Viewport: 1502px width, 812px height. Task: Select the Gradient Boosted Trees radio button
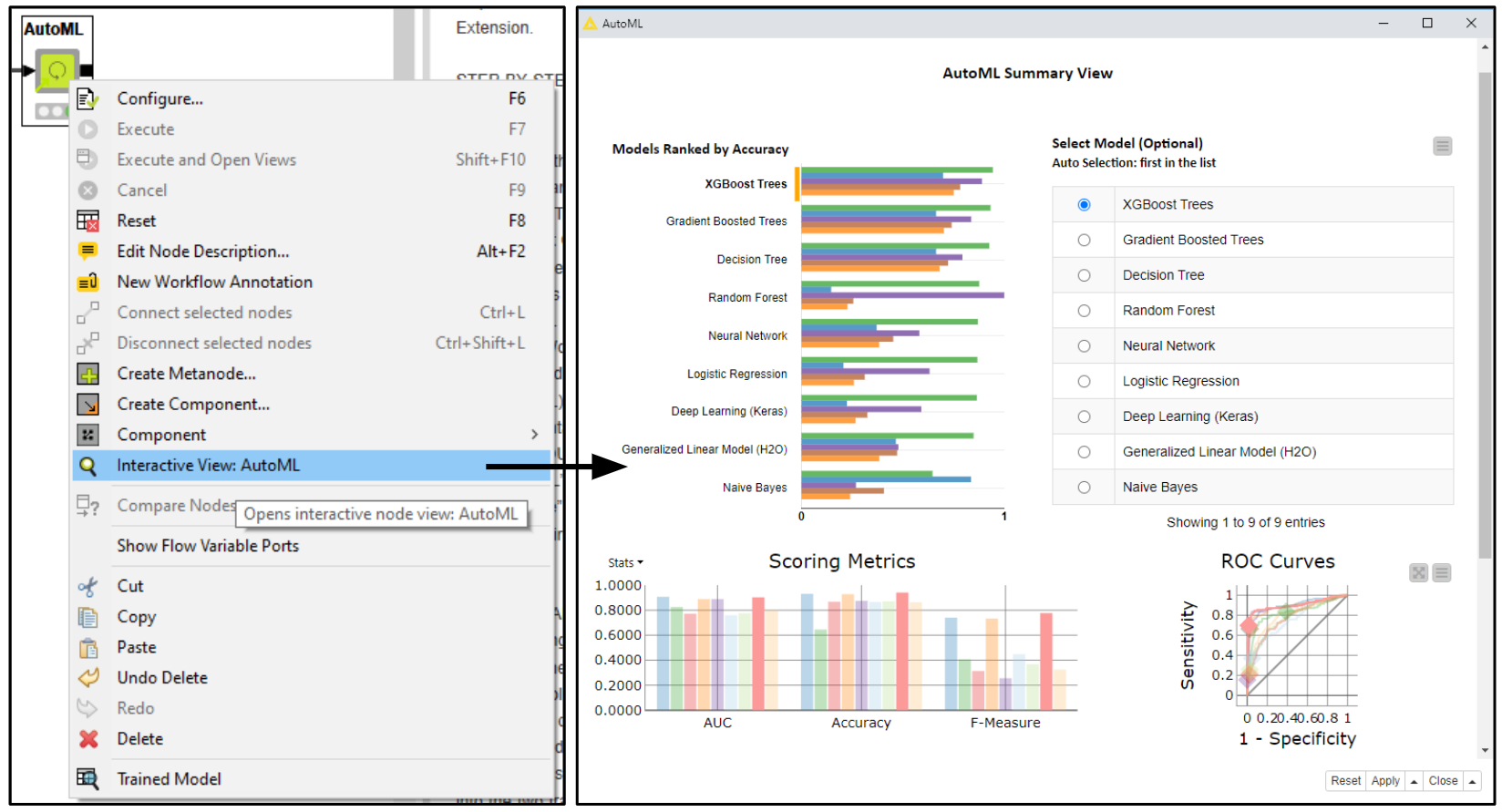1084,240
